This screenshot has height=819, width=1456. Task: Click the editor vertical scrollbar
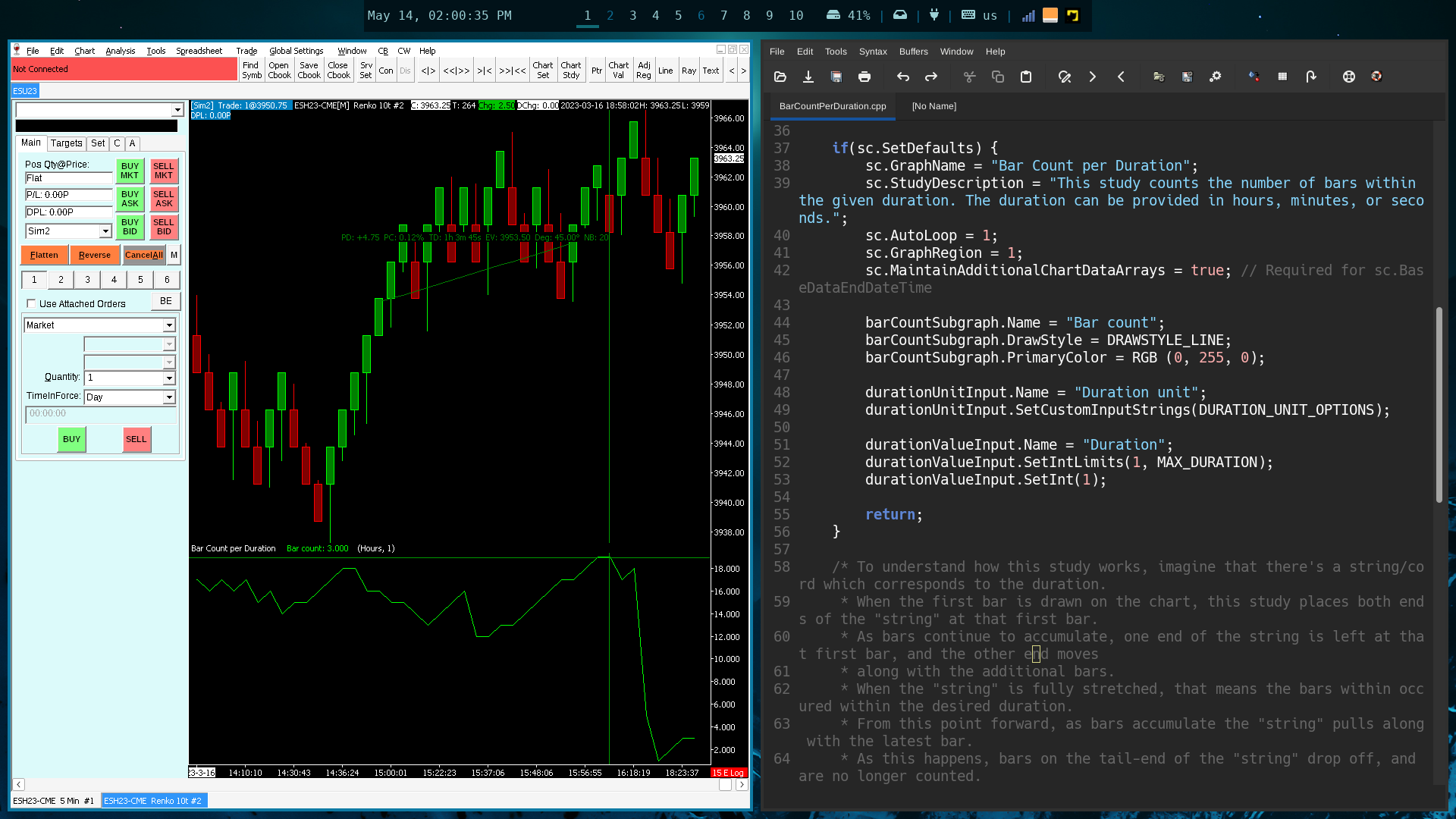click(x=1439, y=403)
